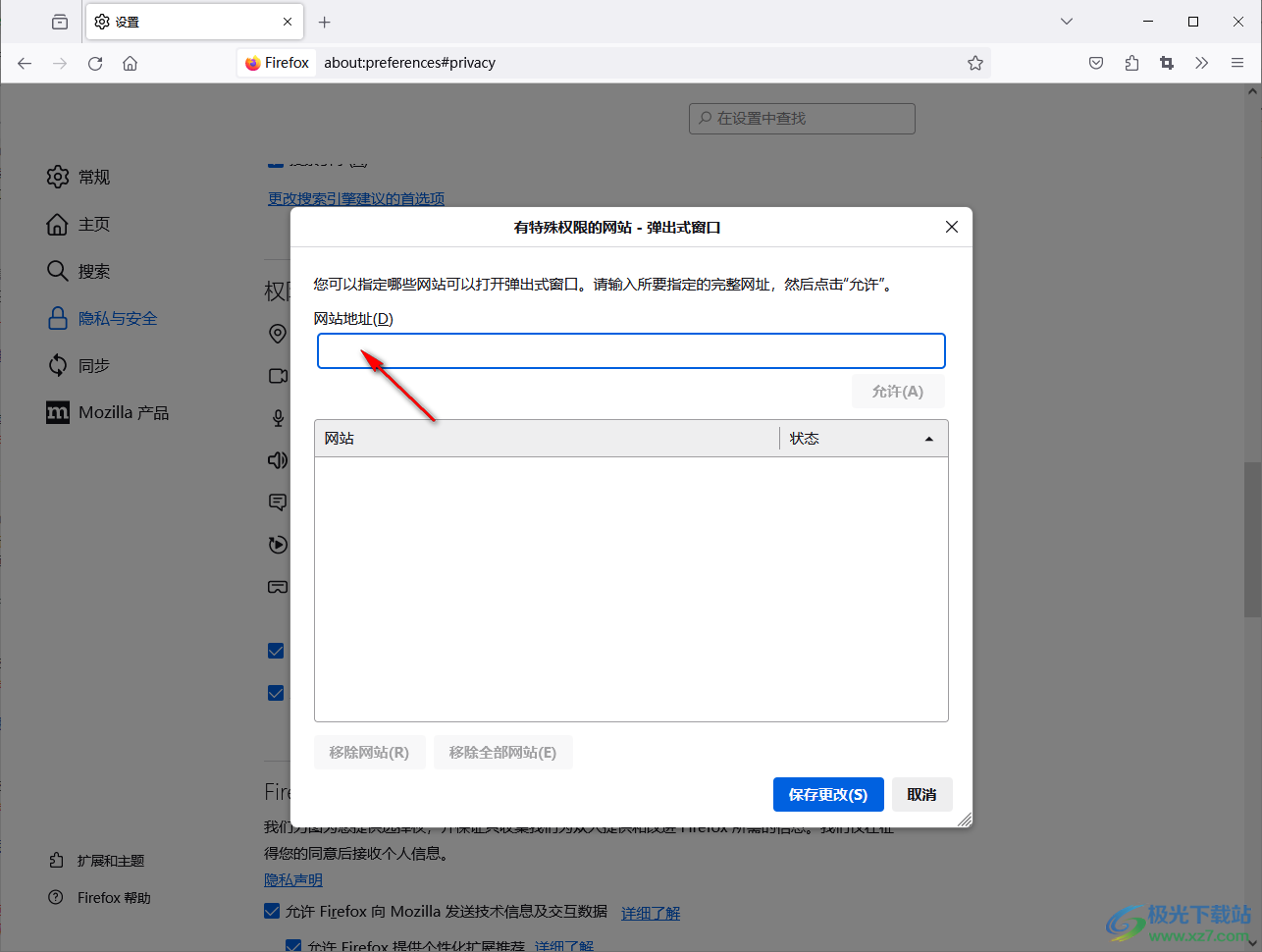Viewport: 1262px width, 952px height.
Task: Click the 在设置中查找 search field
Action: pyautogui.click(x=802, y=118)
